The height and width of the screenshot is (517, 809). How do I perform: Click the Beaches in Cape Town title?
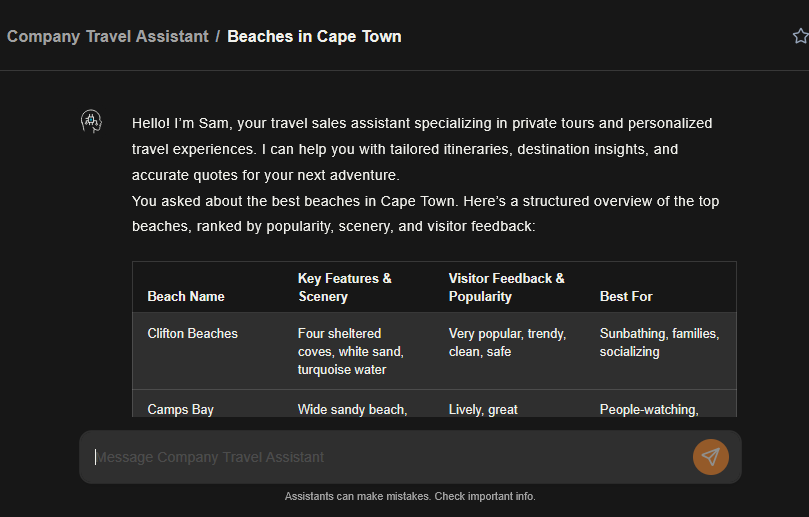coord(314,36)
